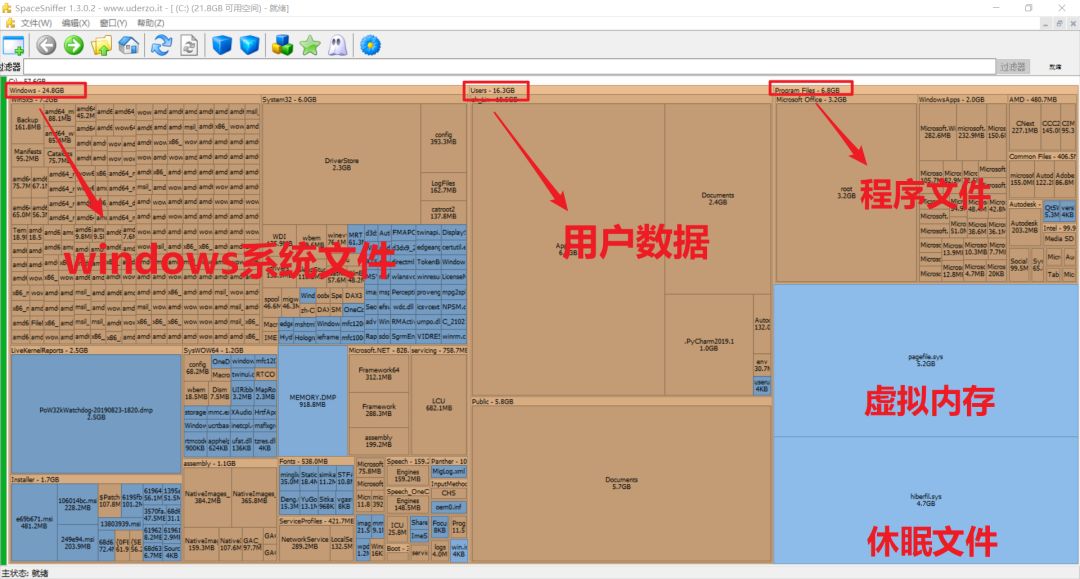Select the 249e94.msi 203.9MB block
The image size is (1080, 579).
click(77, 543)
